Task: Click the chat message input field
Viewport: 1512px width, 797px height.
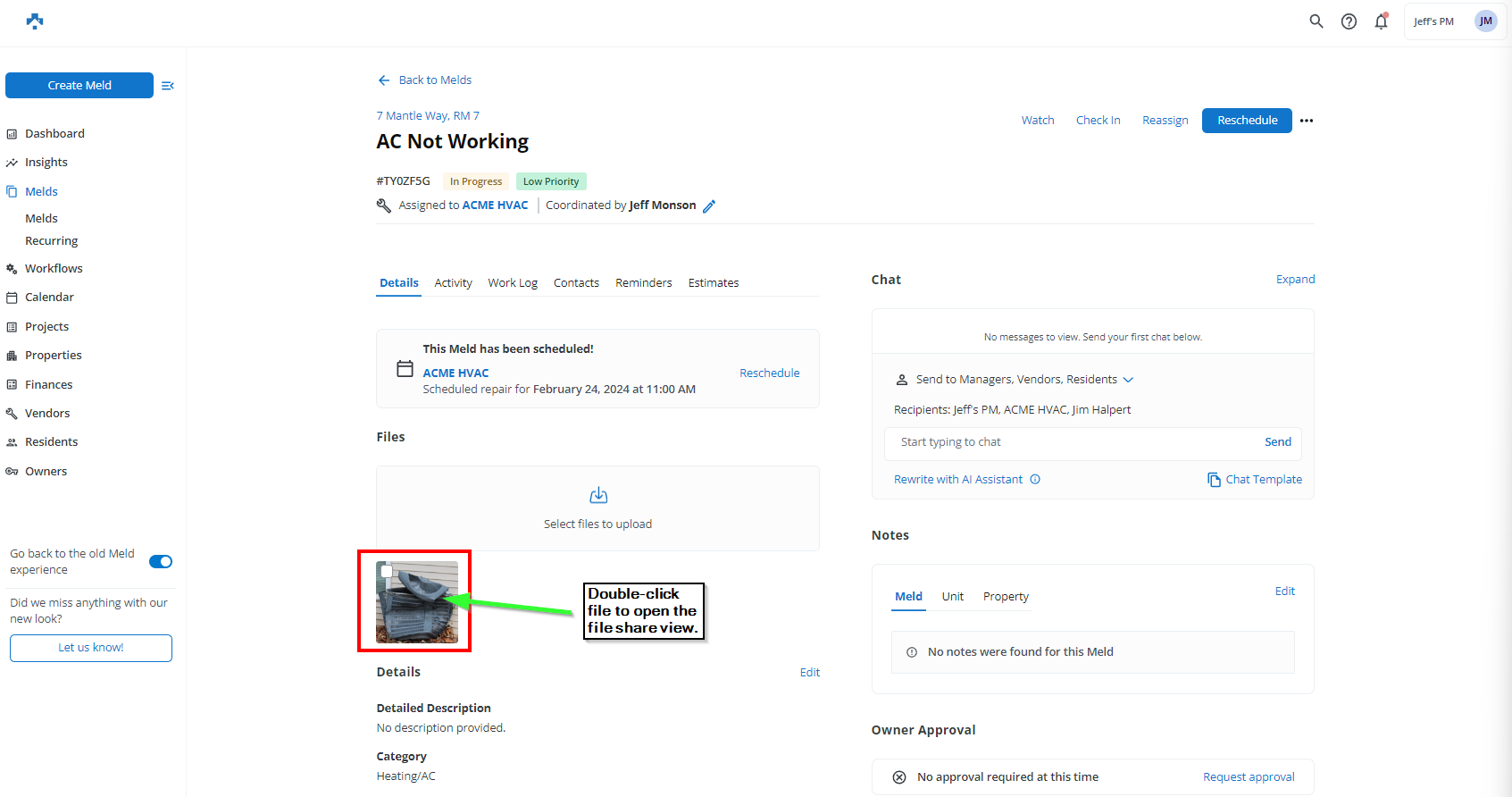Action: 1072,442
